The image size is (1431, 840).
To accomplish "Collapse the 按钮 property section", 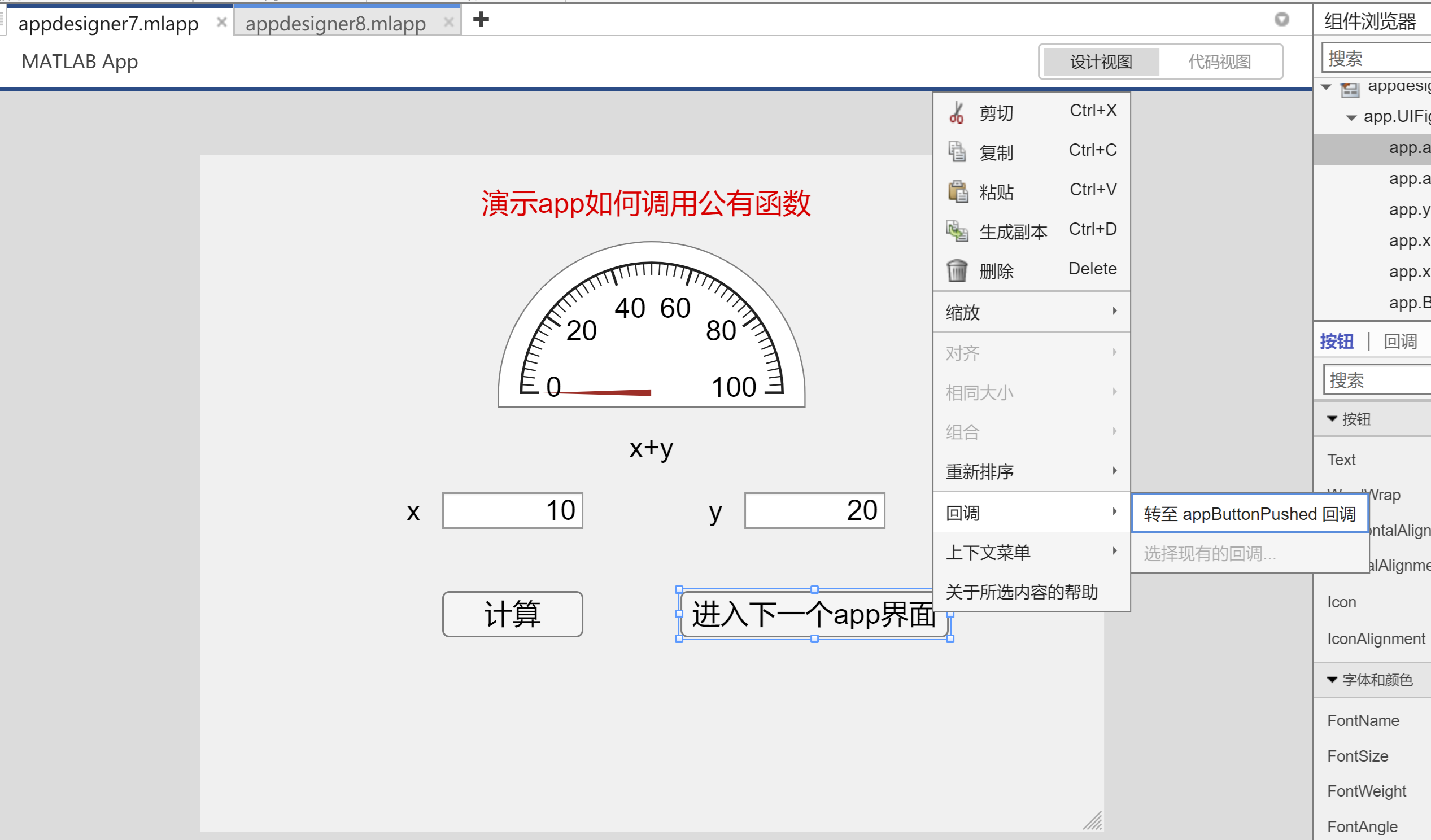I will click(1332, 419).
